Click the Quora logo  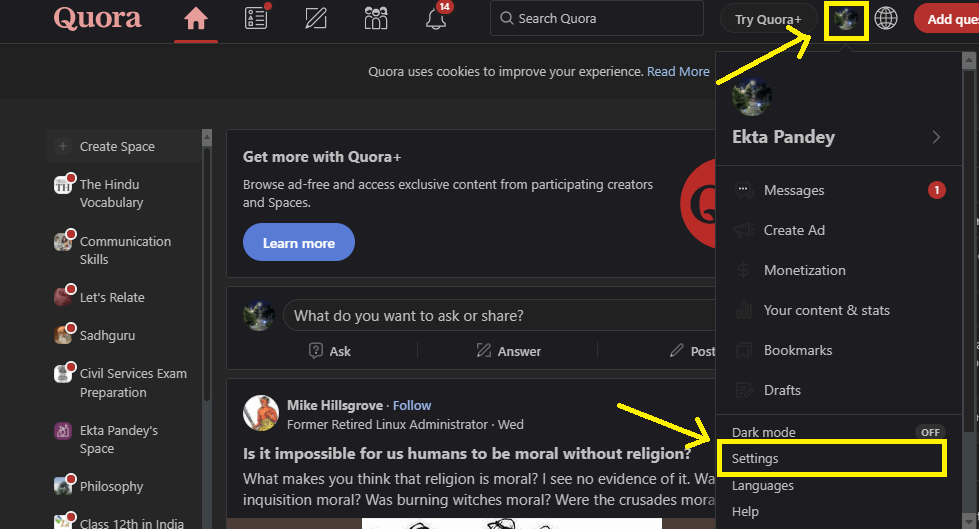tap(97, 19)
